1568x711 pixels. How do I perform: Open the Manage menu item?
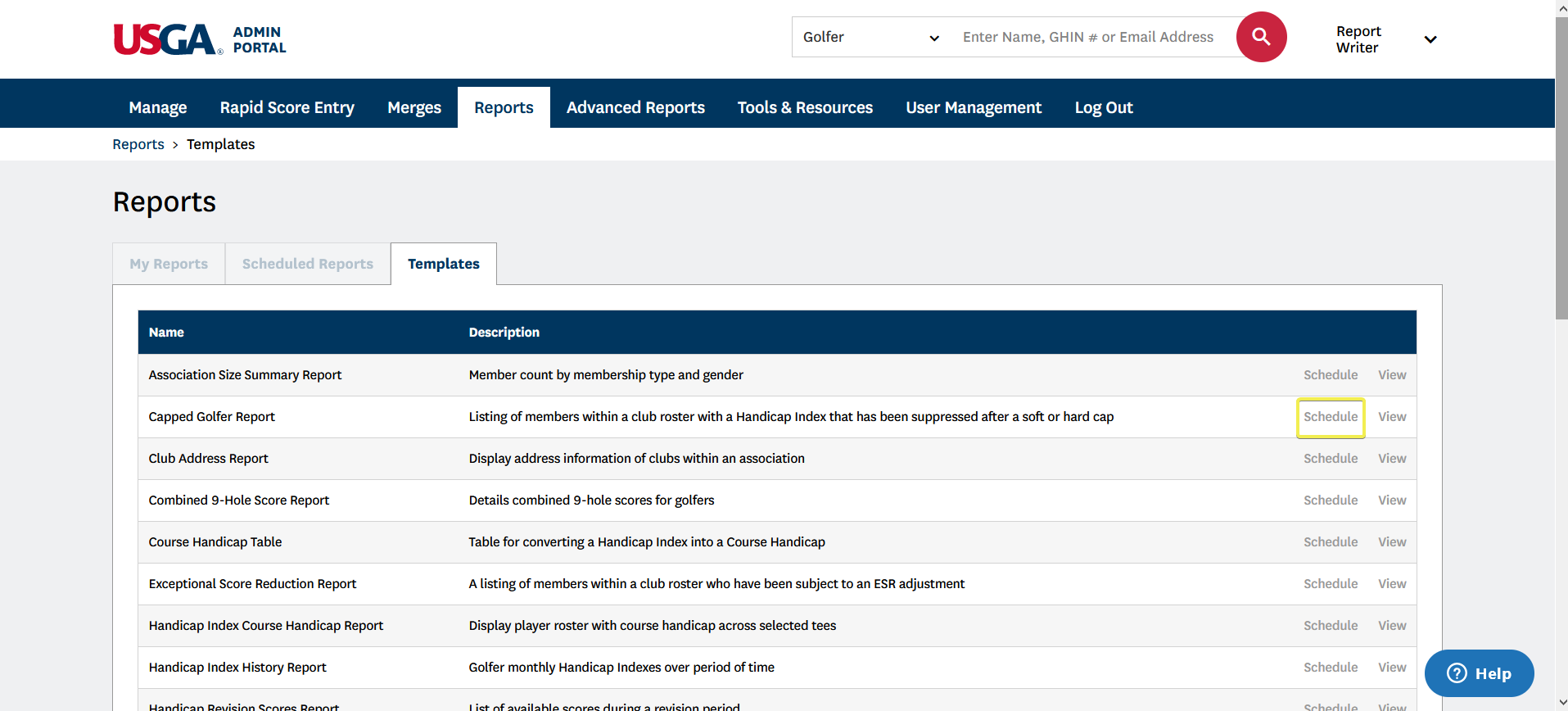point(158,107)
